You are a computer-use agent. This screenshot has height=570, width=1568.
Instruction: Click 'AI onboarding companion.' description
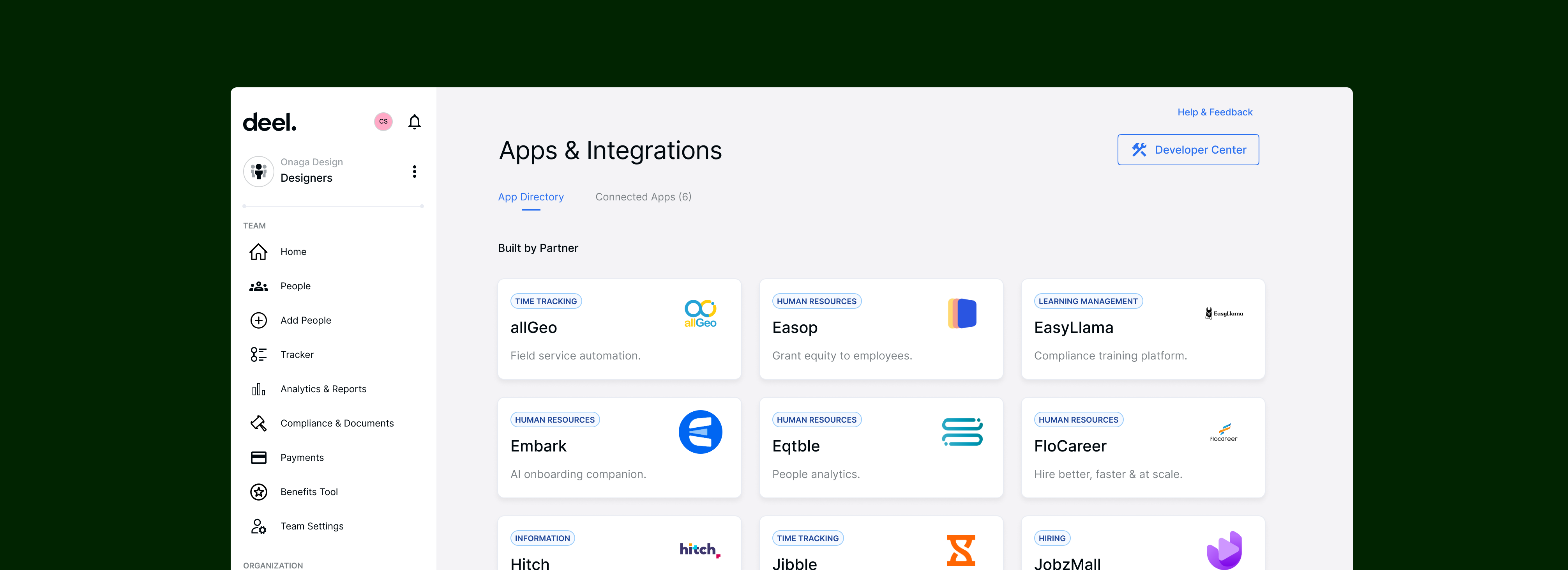pos(578,474)
